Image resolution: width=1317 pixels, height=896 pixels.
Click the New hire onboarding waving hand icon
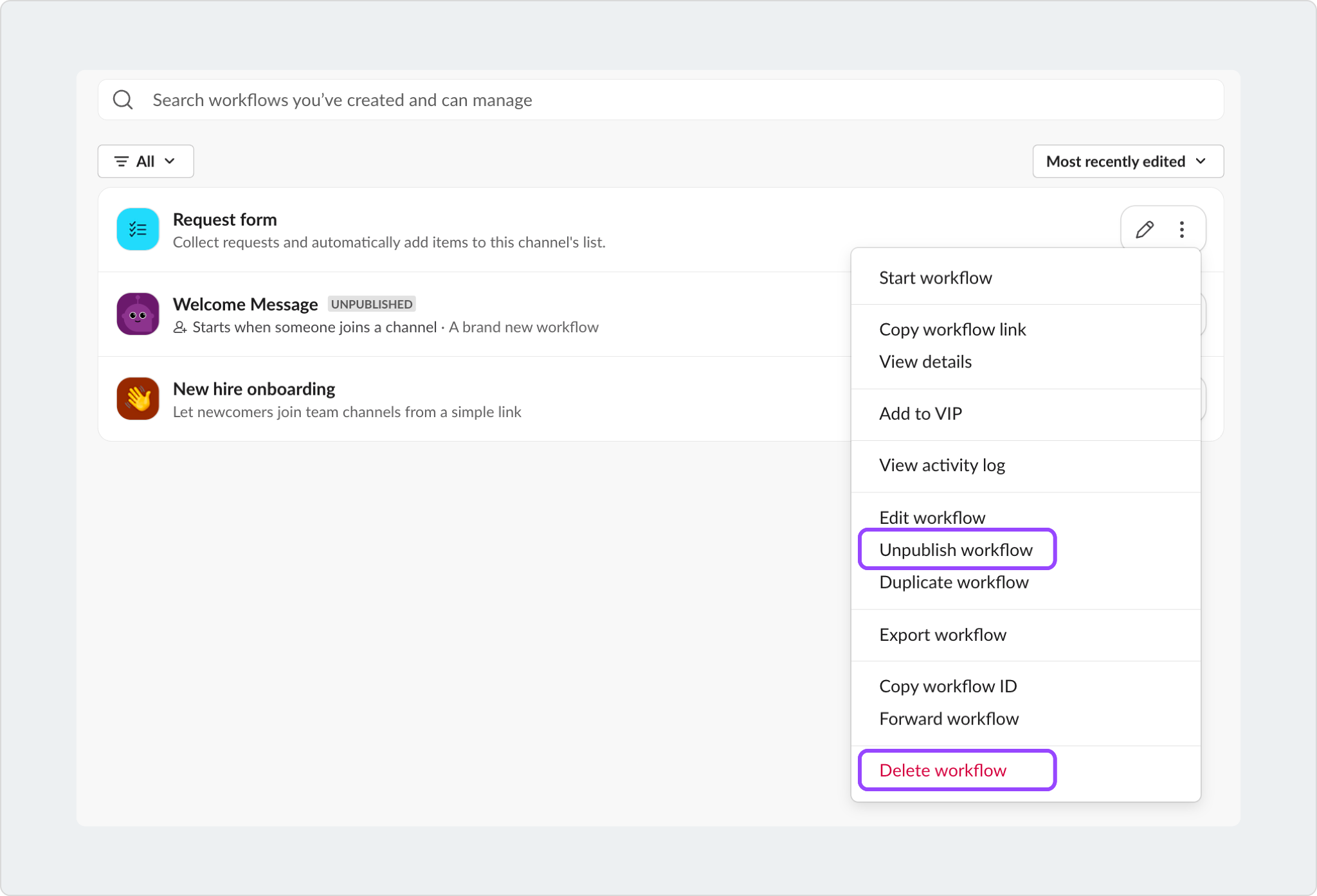138,399
